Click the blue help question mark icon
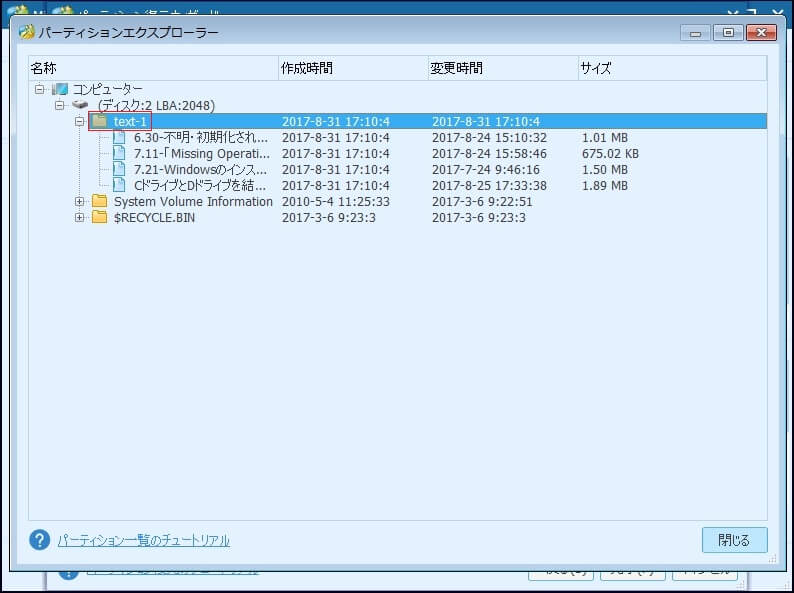Image resolution: width=794 pixels, height=593 pixels. [39, 540]
